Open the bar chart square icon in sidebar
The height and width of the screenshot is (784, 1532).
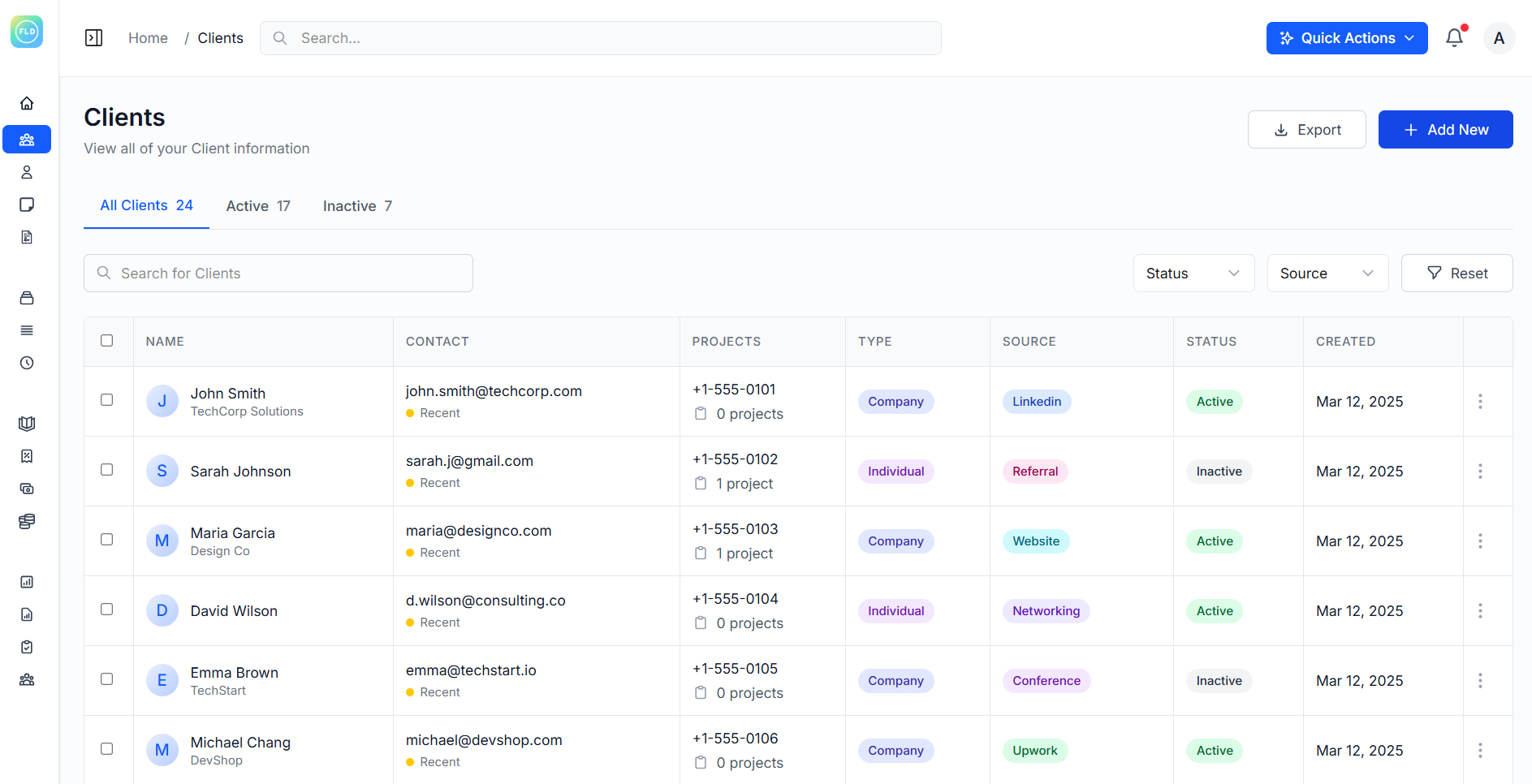pos(27,582)
